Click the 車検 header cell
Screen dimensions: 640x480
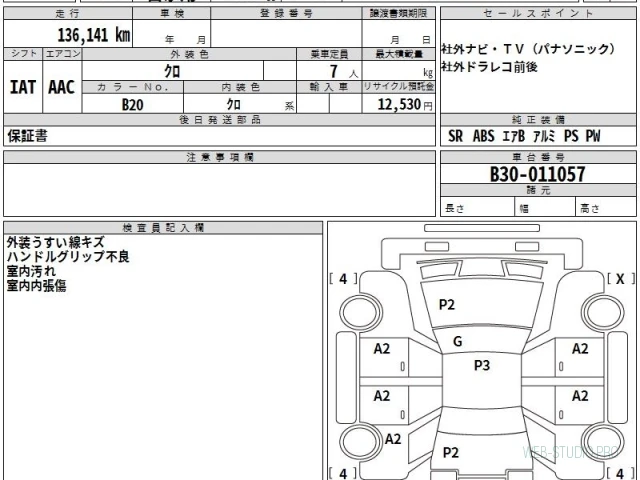(171, 13)
